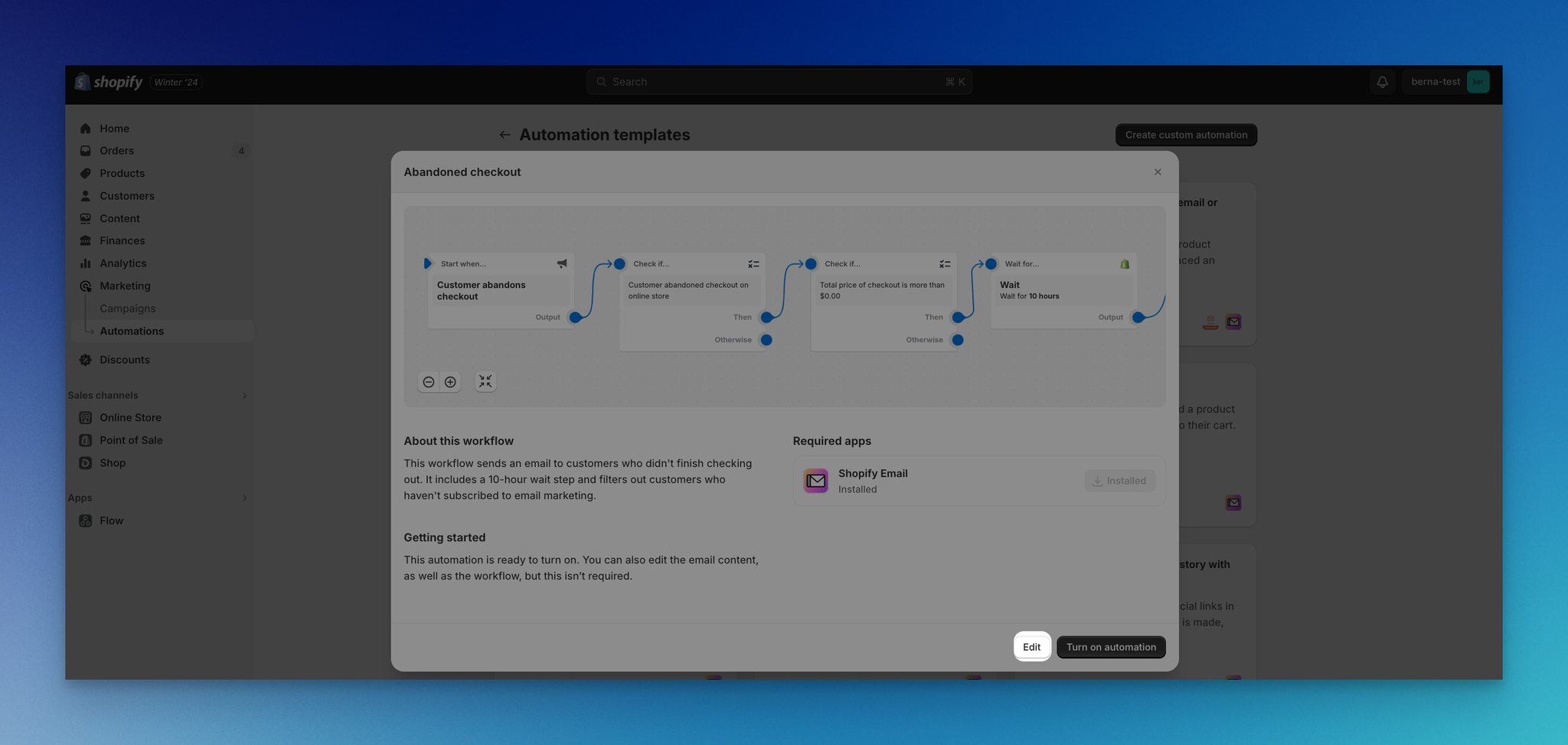1568x745 pixels.
Task: Click the Then connector of the Total price step
Action: pyautogui.click(x=958, y=317)
